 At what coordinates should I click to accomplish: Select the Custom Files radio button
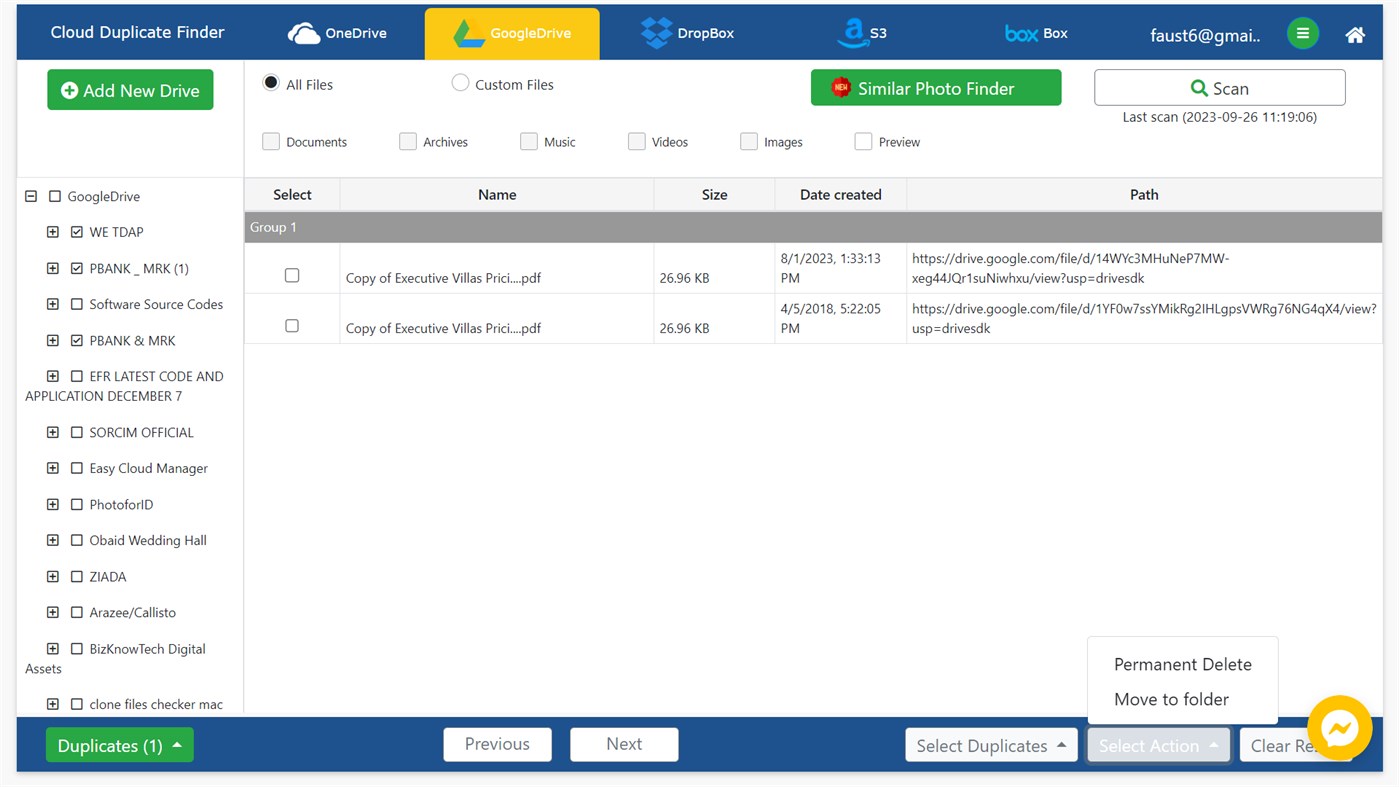460,83
